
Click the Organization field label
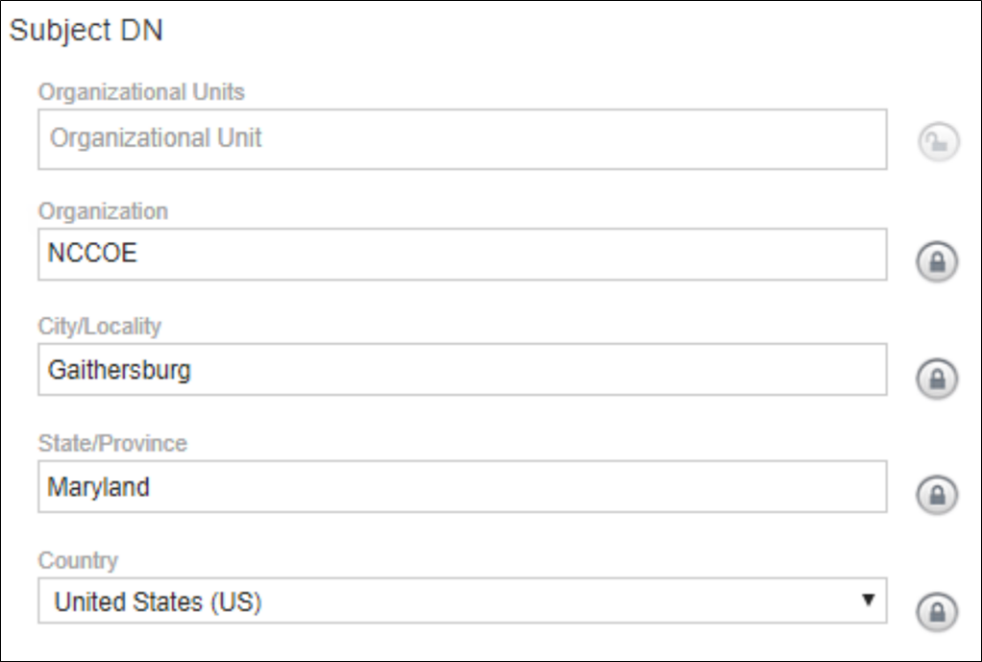[x=103, y=211]
